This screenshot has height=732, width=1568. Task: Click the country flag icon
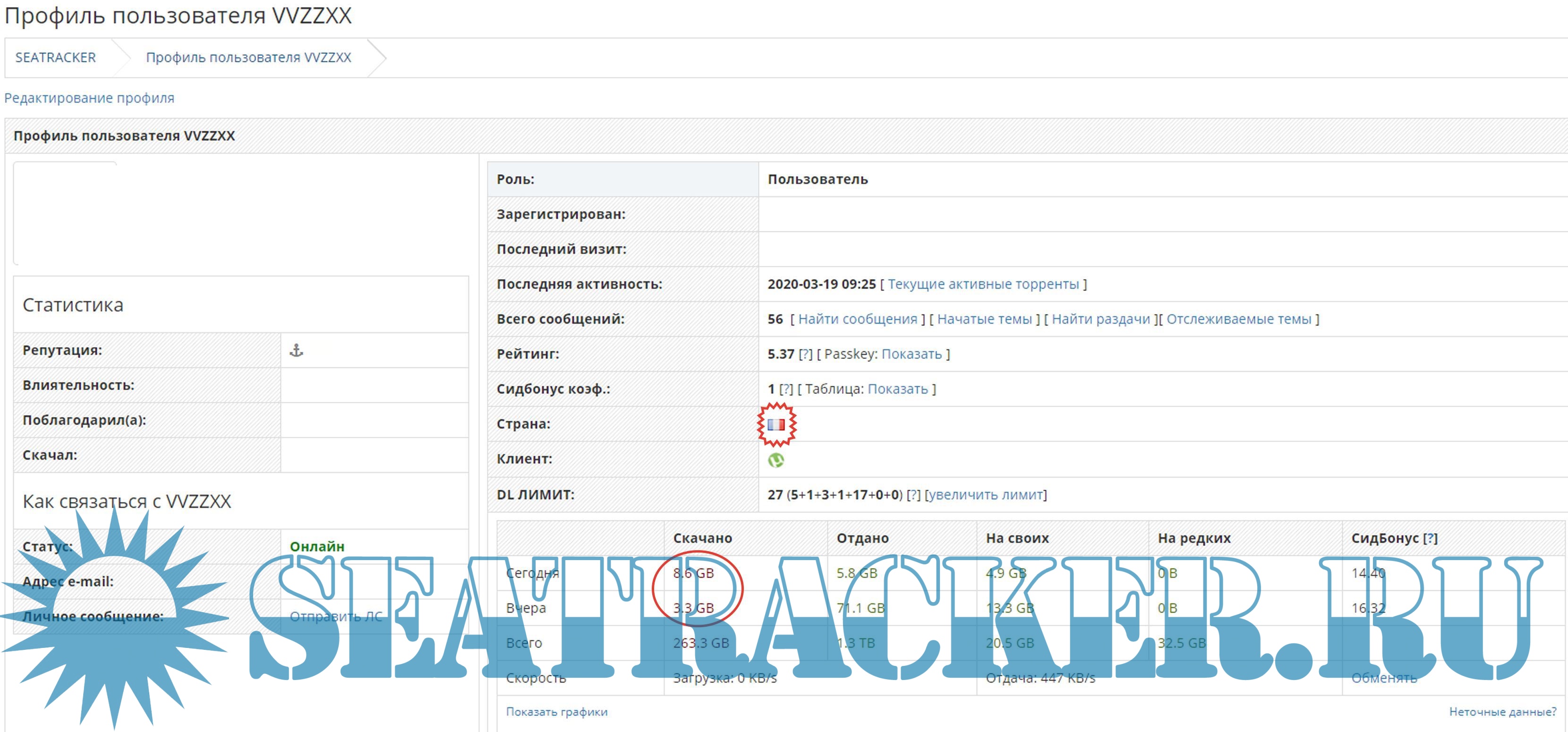tap(775, 424)
